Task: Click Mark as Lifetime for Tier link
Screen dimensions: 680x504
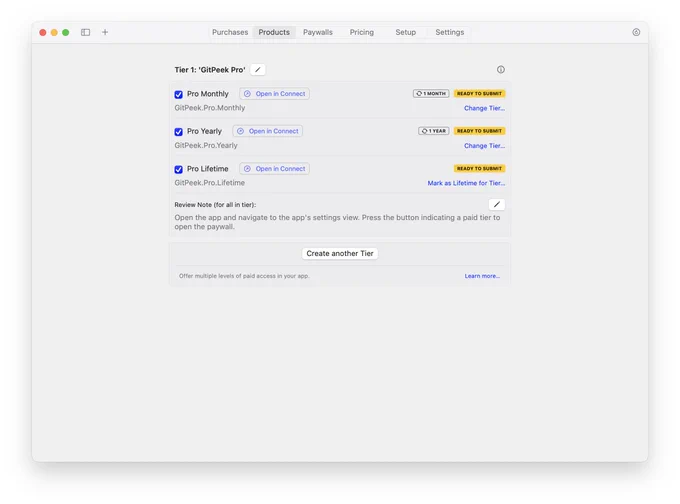Action: point(466,183)
